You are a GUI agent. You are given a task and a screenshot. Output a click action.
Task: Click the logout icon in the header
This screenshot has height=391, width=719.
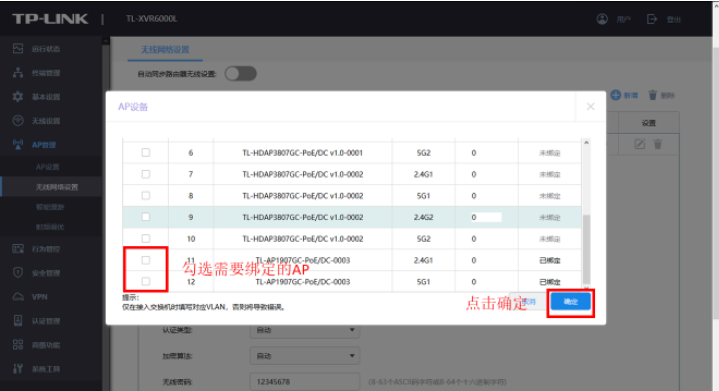[652, 19]
